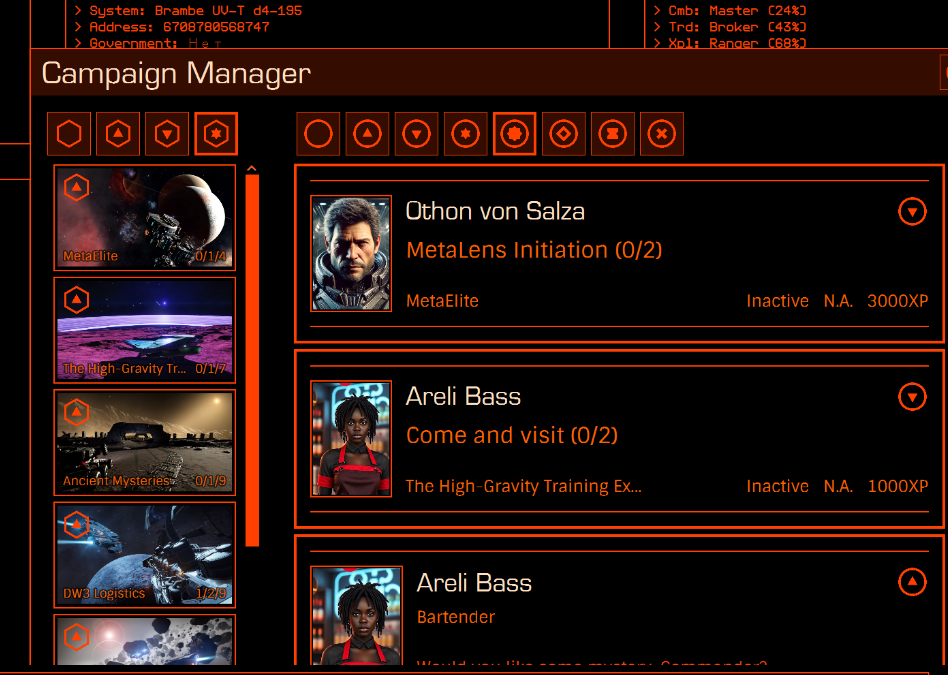Screen dimensions: 948x675
Task: Click the circle down-triangle mission filter
Action: coord(417,134)
